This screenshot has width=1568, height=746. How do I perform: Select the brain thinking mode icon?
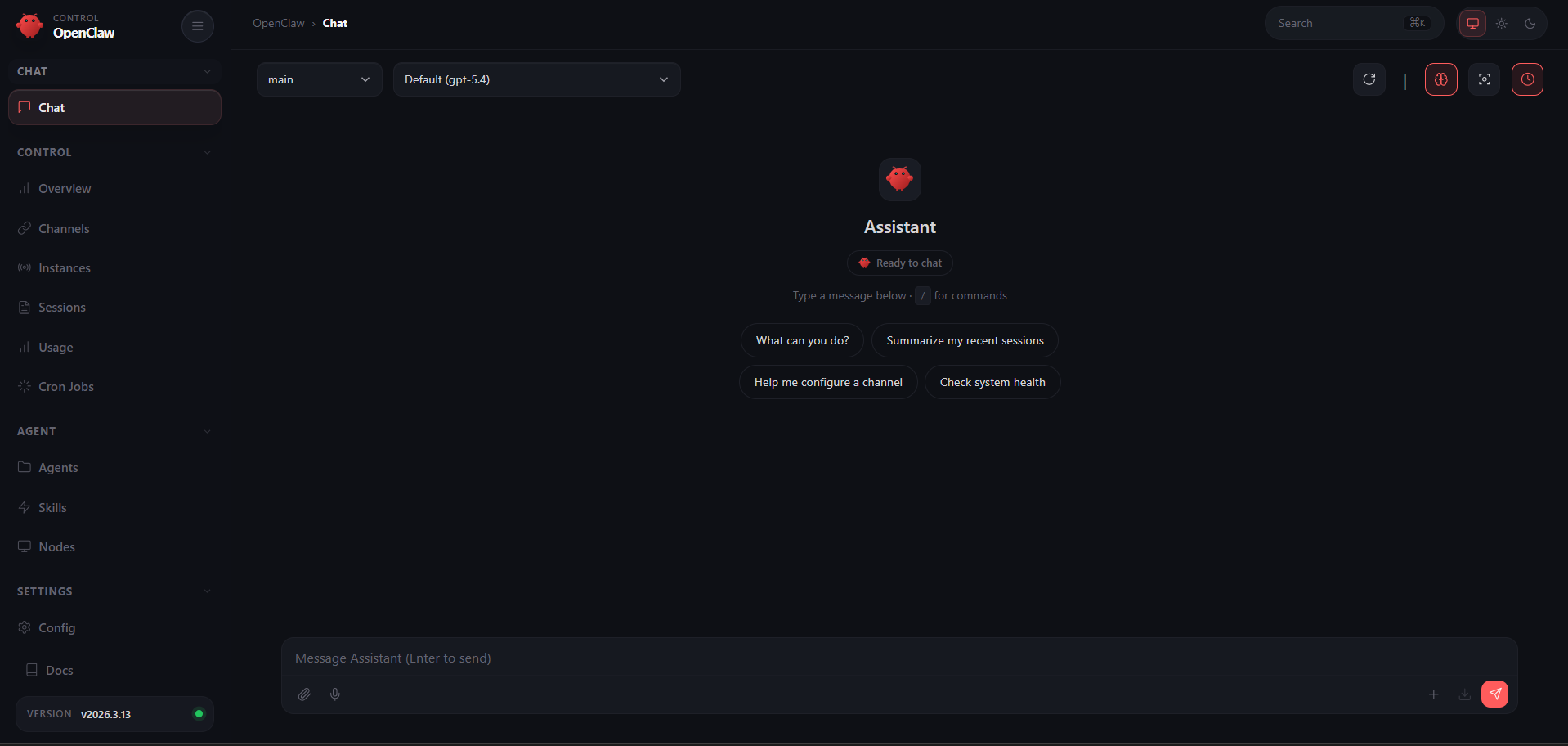(1440, 79)
